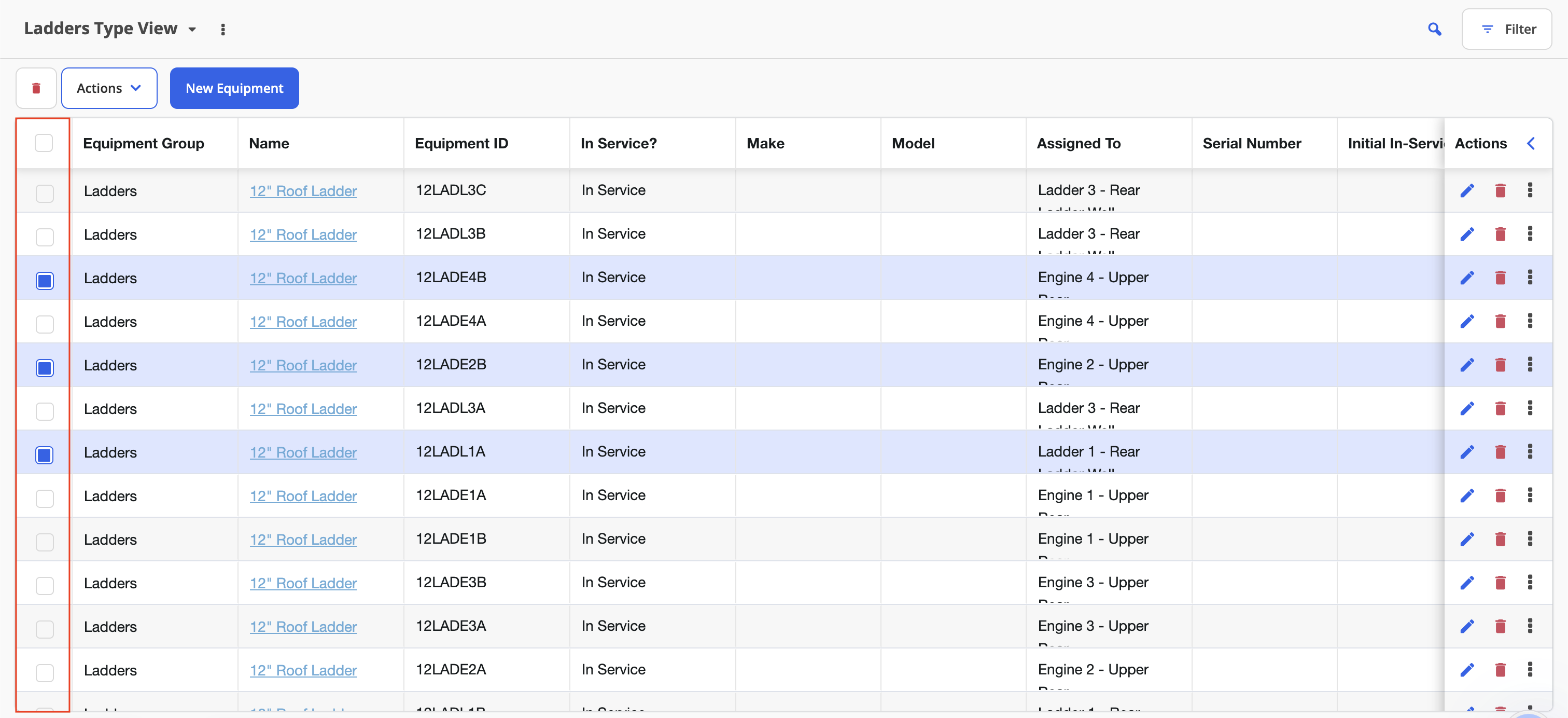The image size is (1568, 718).
Task: Delete row 12LADE4A with its trash icon
Action: (1500, 321)
